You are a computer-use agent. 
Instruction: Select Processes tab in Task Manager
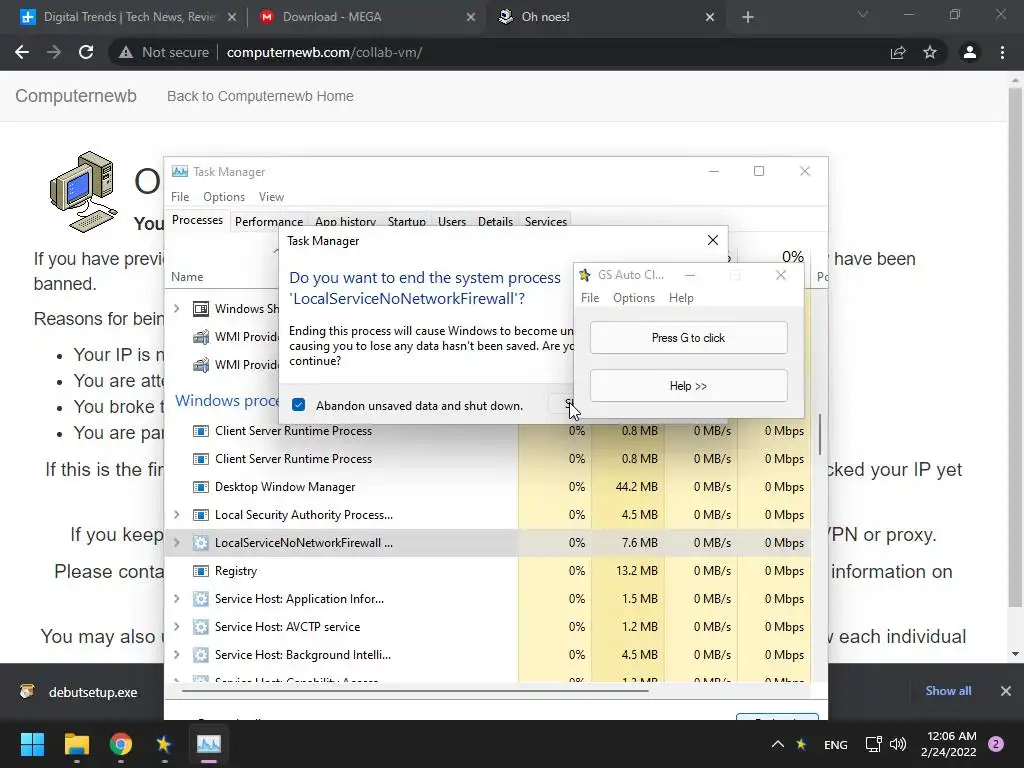point(197,220)
